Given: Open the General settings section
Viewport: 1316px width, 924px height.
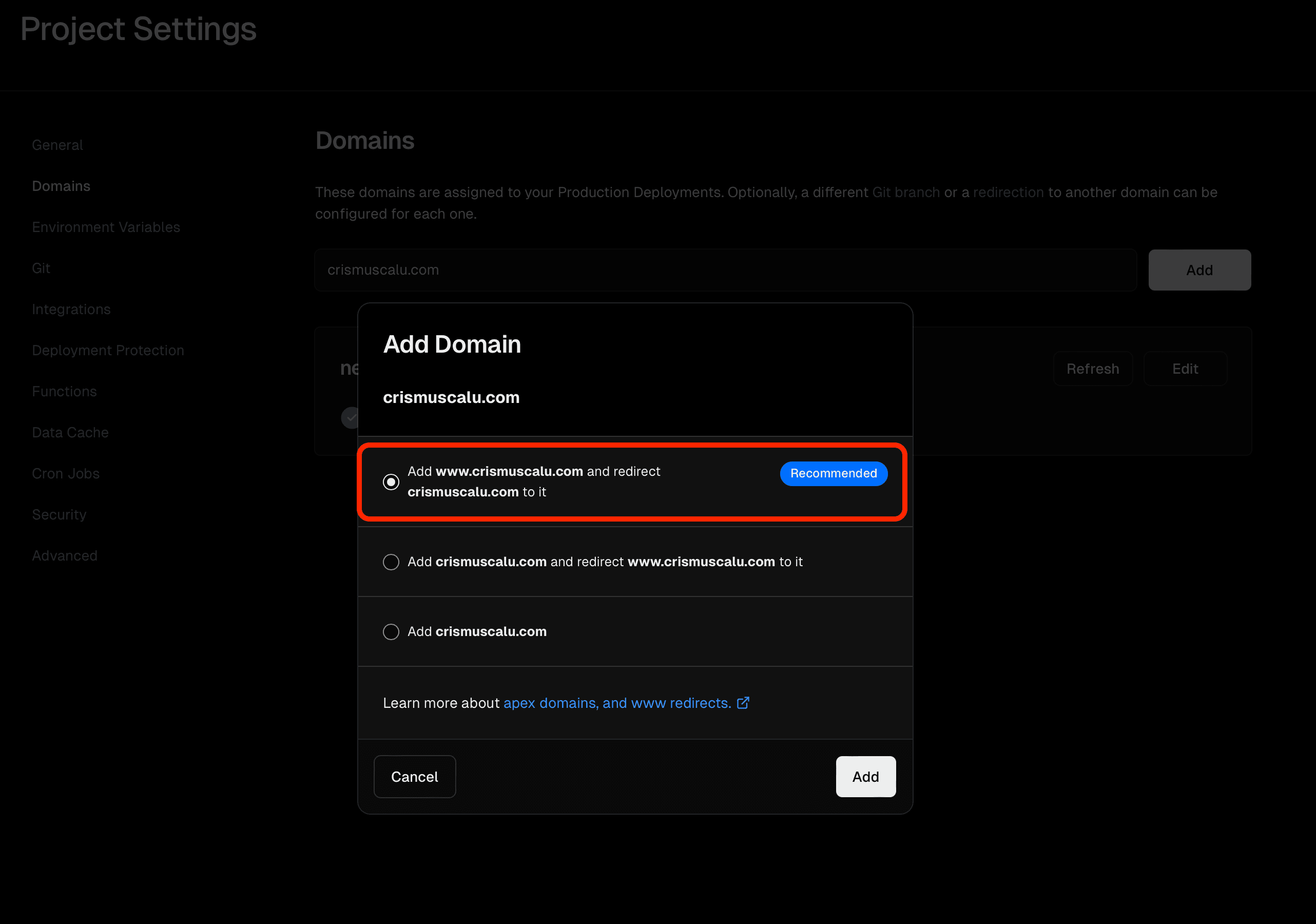Looking at the screenshot, I should point(57,145).
